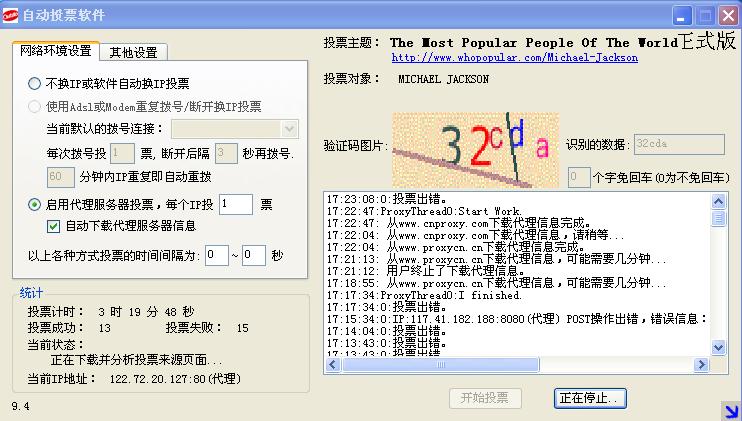Click the version number 9.4 text
This screenshot has height=421, width=742.
20,406
